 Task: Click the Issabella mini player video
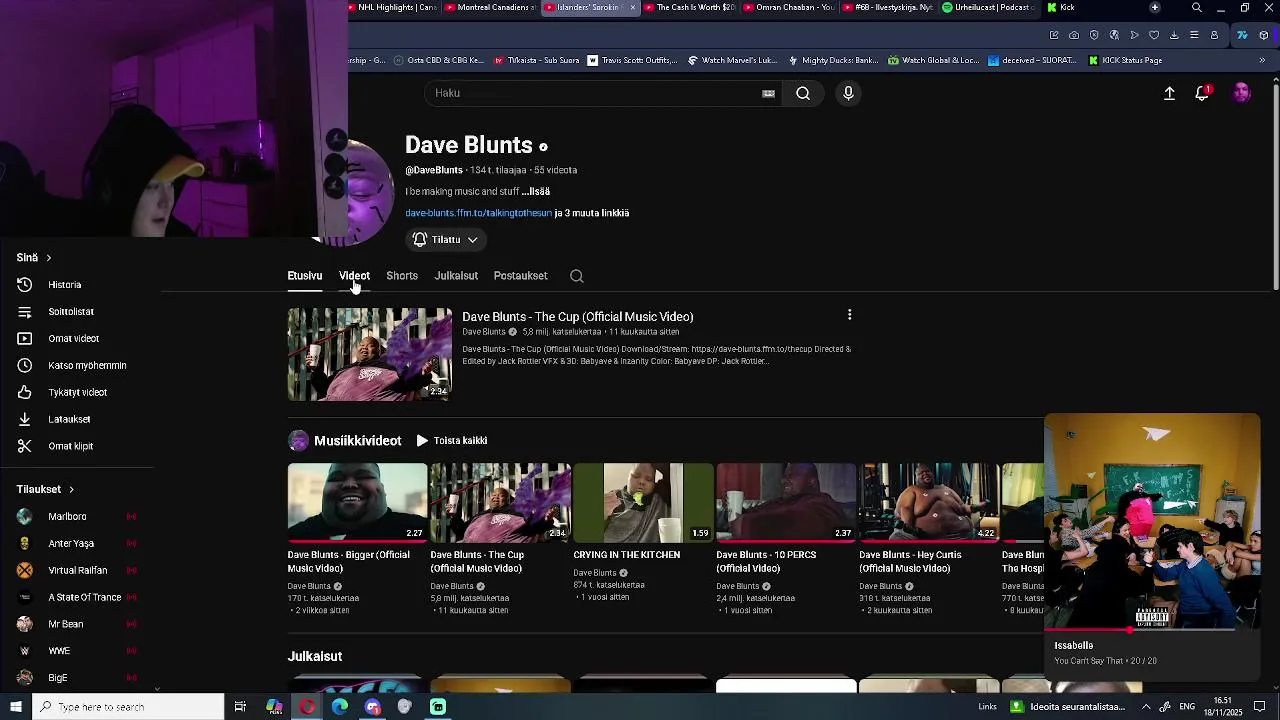(x=1152, y=521)
